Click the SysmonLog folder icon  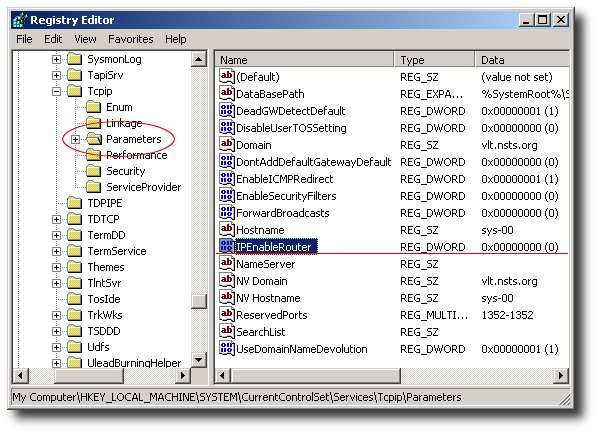(75, 59)
